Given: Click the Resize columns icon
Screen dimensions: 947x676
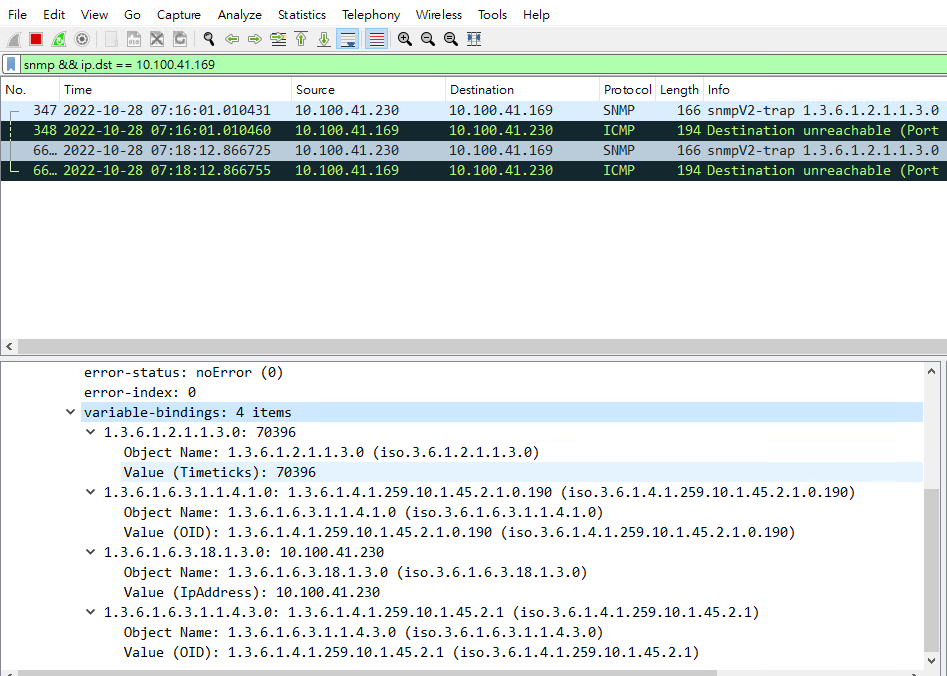Looking at the screenshot, I should [x=474, y=38].
